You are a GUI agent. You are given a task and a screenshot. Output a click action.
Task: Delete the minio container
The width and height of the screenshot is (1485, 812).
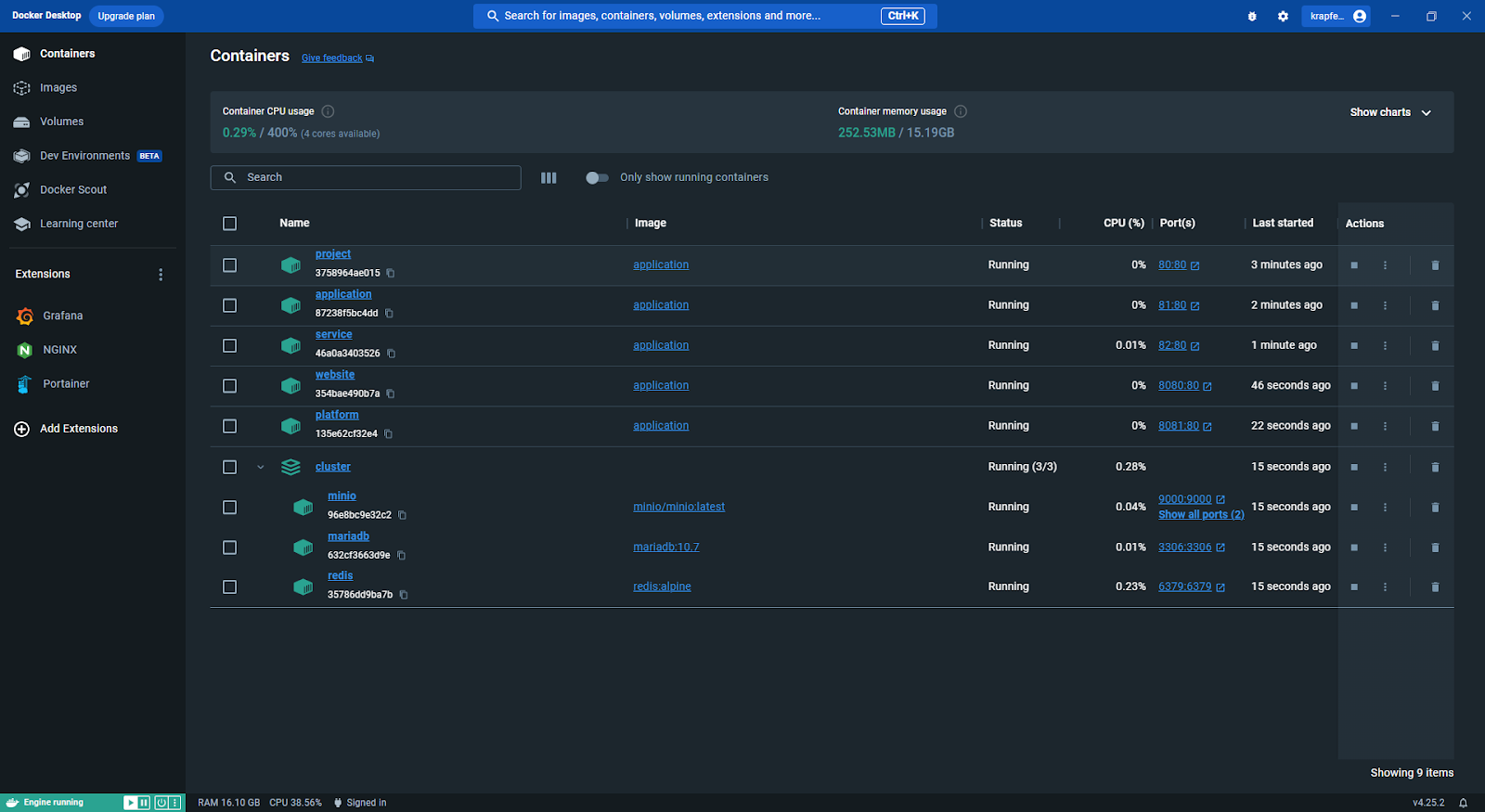(x=1435, y=508)
